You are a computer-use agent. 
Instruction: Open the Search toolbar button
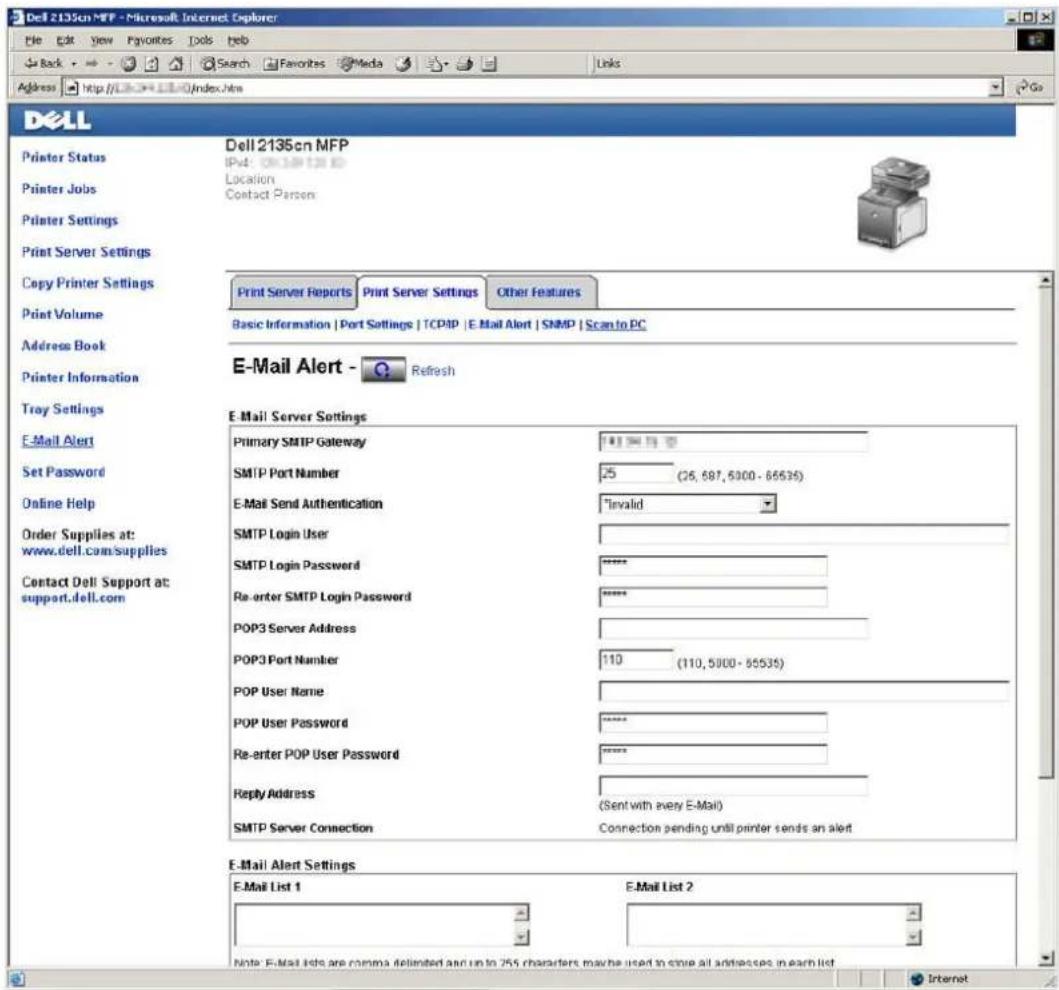[226, 63]
